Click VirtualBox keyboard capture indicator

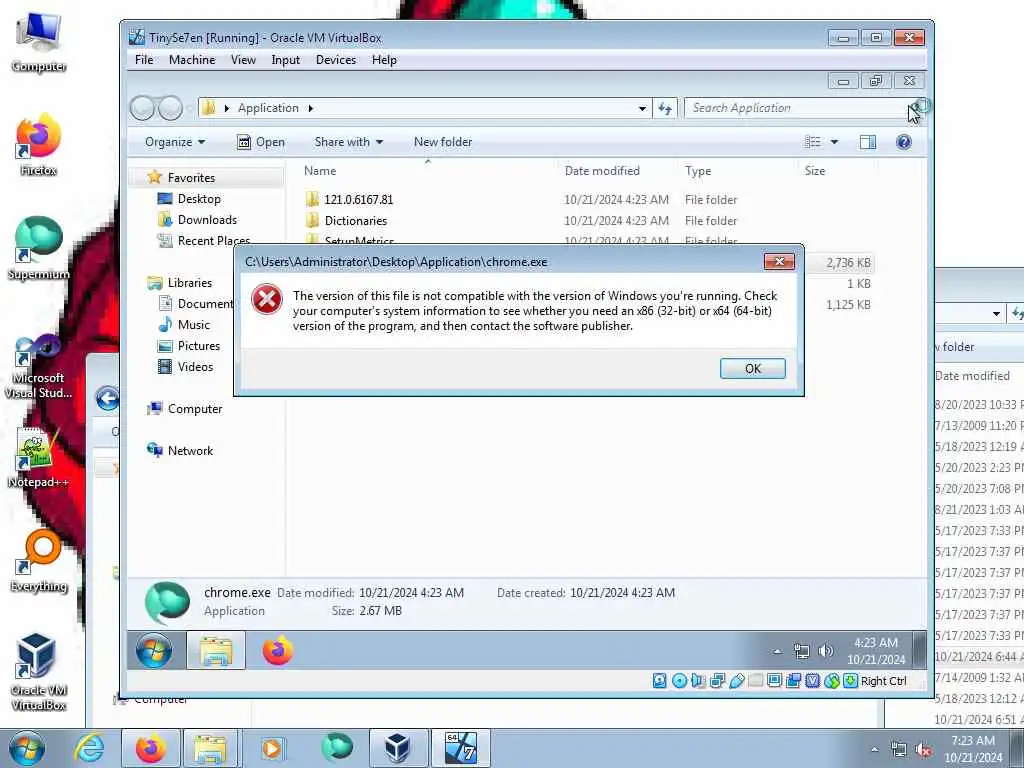tap(851, 681)
